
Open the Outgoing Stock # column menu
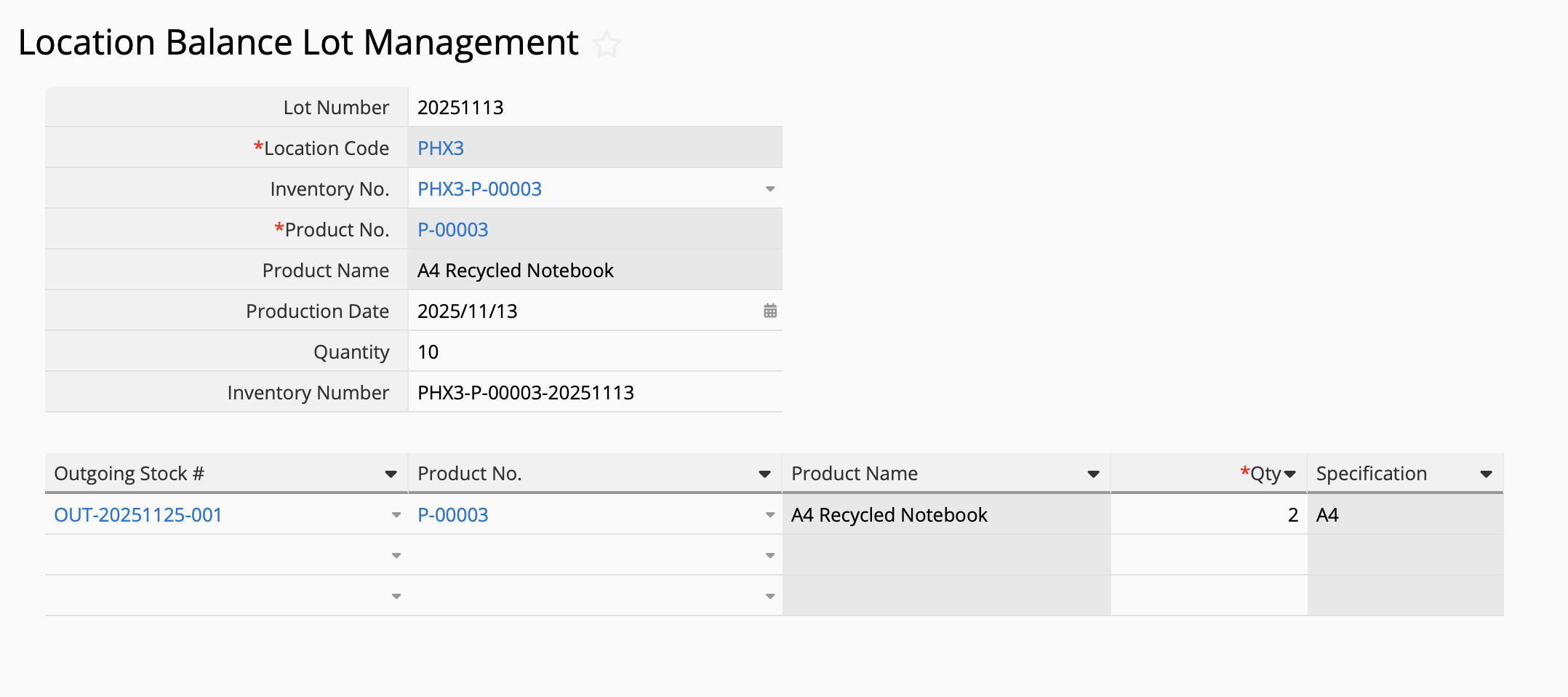point(391,474)
